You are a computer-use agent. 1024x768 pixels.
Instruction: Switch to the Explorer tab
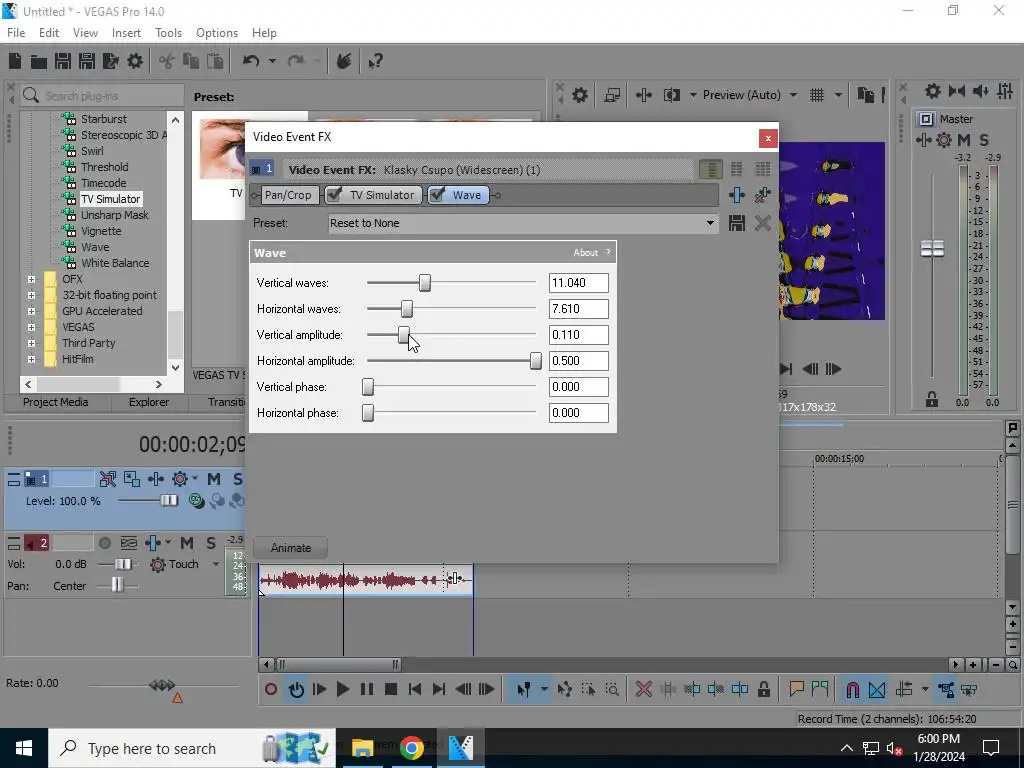point(148,402)
